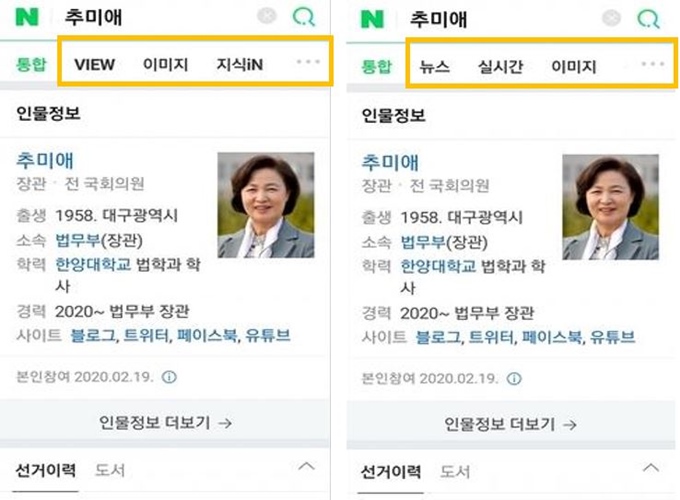This screenshot has width=680, height=500.
Task: Collapse the 선거이력 section chevron in right panel
Action: (x=651, y=468)
